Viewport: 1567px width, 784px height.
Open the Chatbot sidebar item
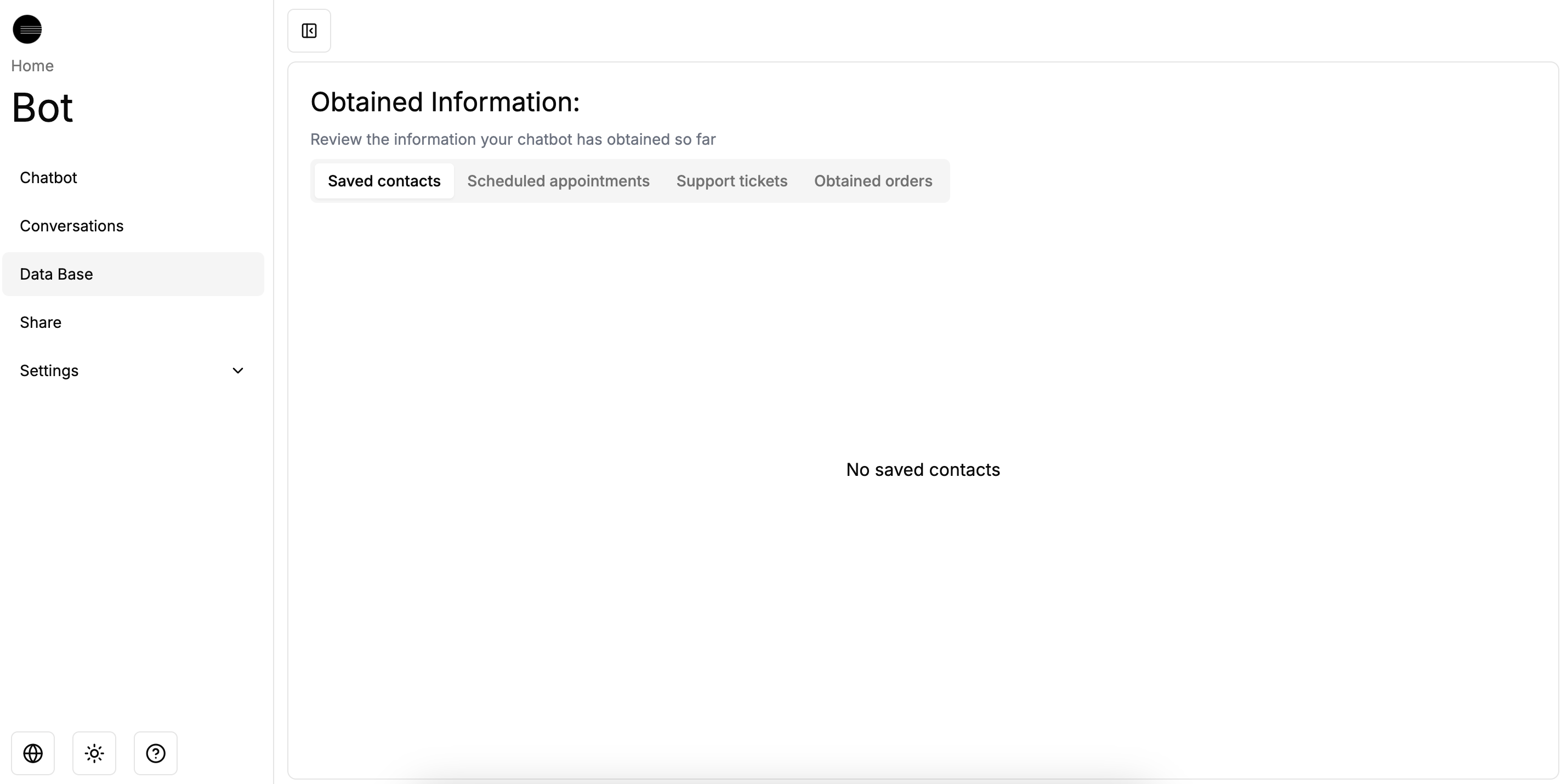(49, 178)
